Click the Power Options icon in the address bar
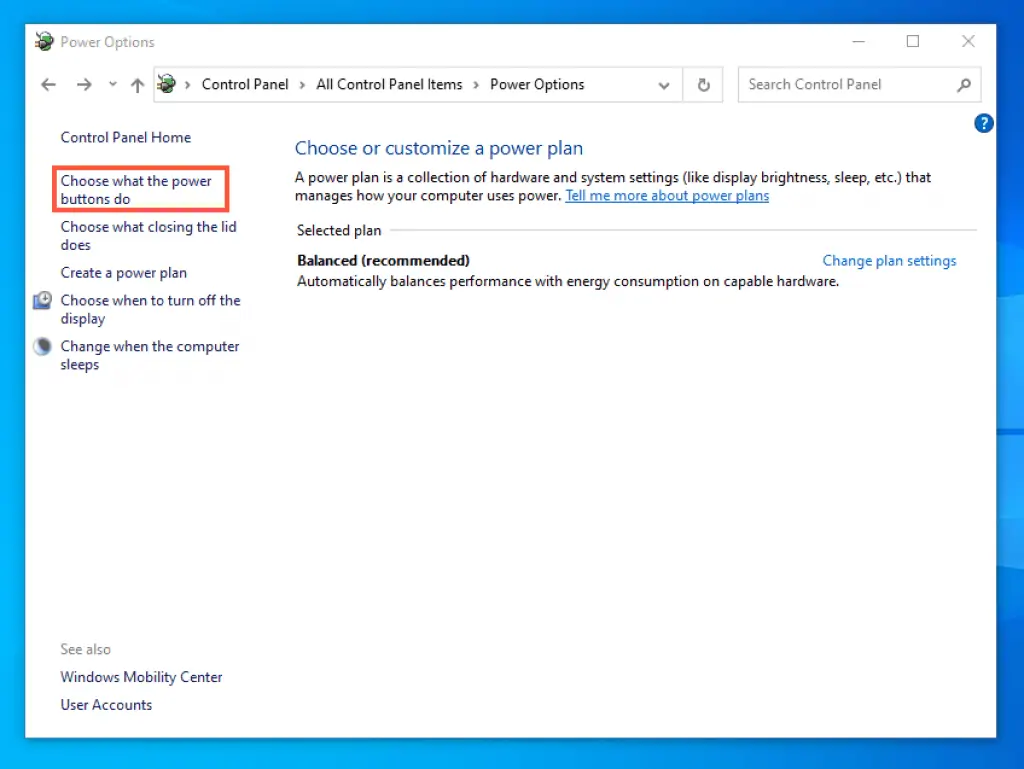Viewport: 1024px width, 769px height. [166, 84]
